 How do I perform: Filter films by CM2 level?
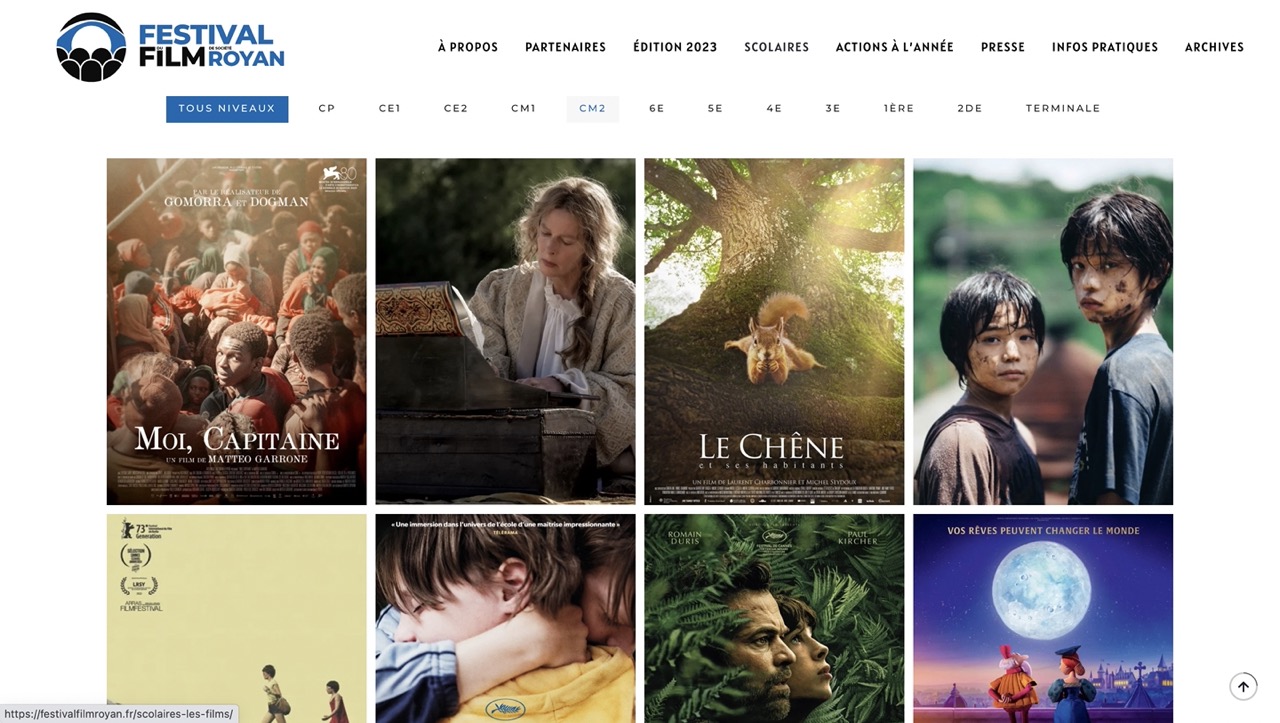click(x=593, y=109)
